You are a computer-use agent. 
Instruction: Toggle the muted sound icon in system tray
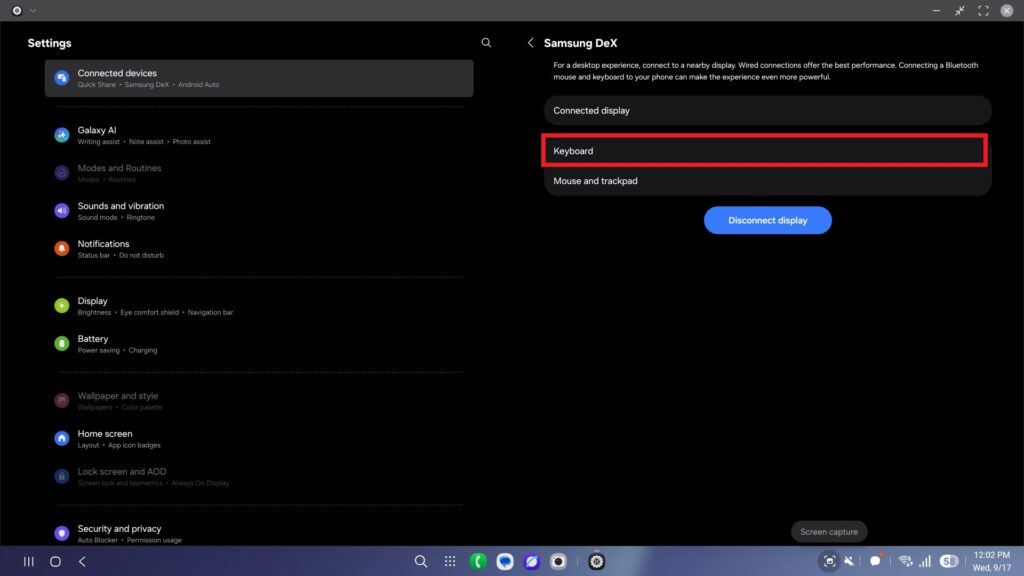tap(849, 561)
